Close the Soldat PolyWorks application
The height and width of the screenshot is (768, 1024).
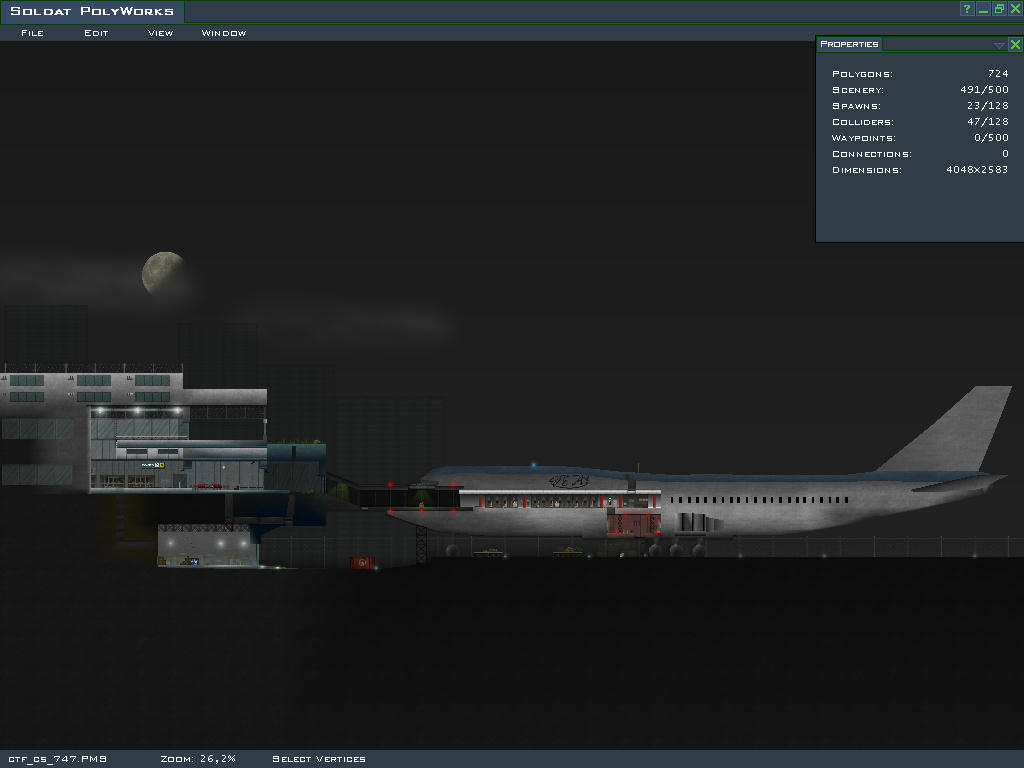(x=1015, y=9)
